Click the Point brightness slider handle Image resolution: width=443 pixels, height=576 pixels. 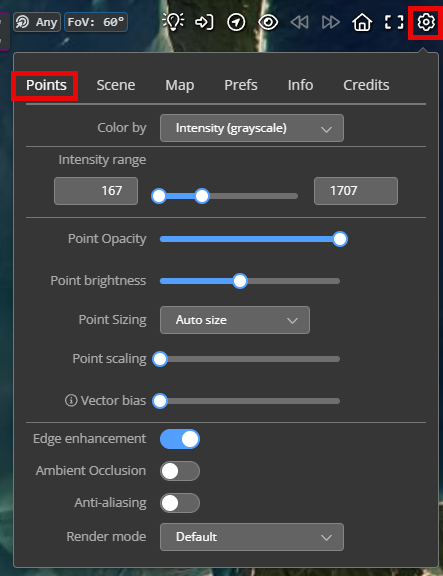point(240,281)
